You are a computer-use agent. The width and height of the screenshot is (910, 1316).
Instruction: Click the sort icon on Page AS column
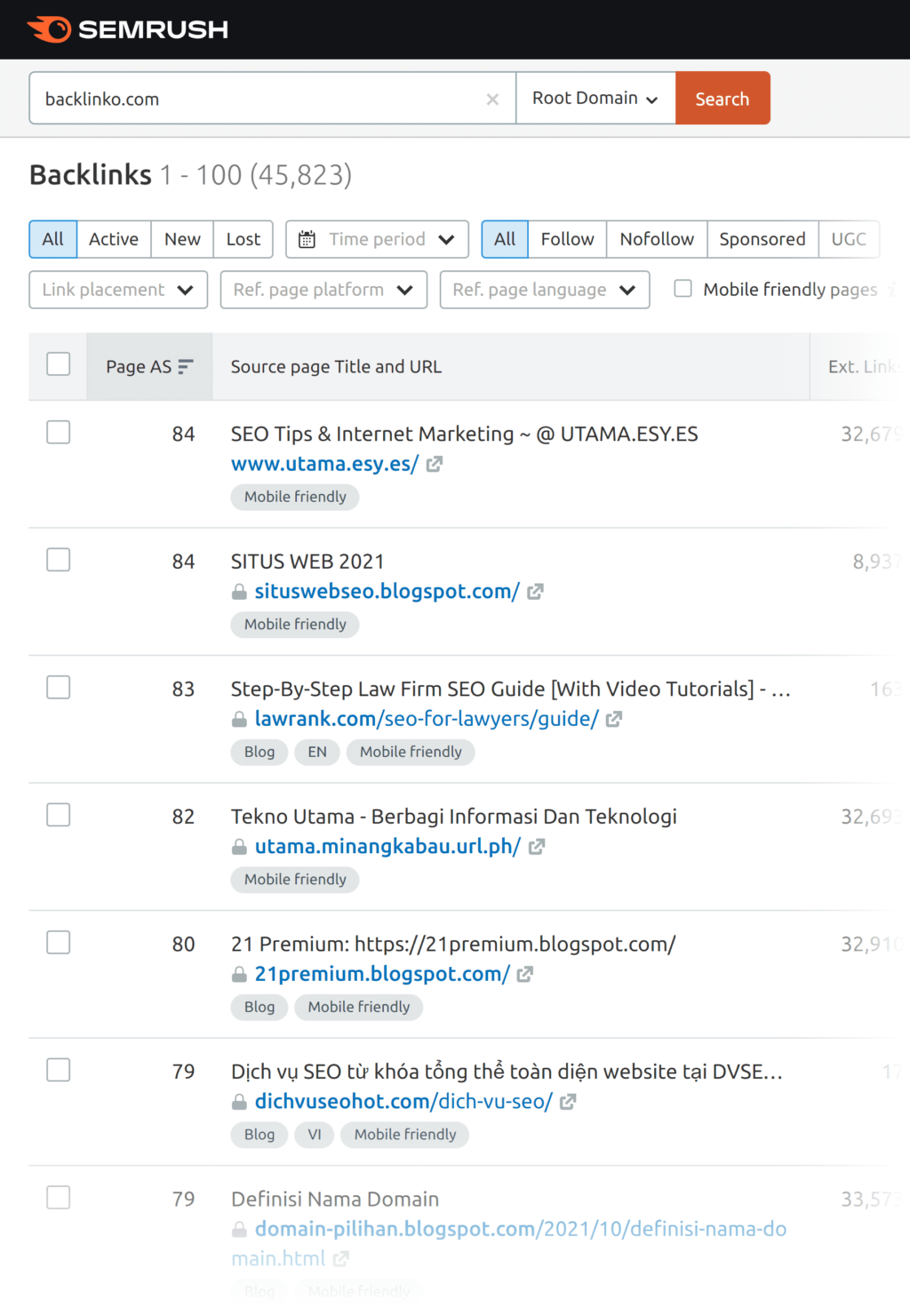click(x=185, y=366)
